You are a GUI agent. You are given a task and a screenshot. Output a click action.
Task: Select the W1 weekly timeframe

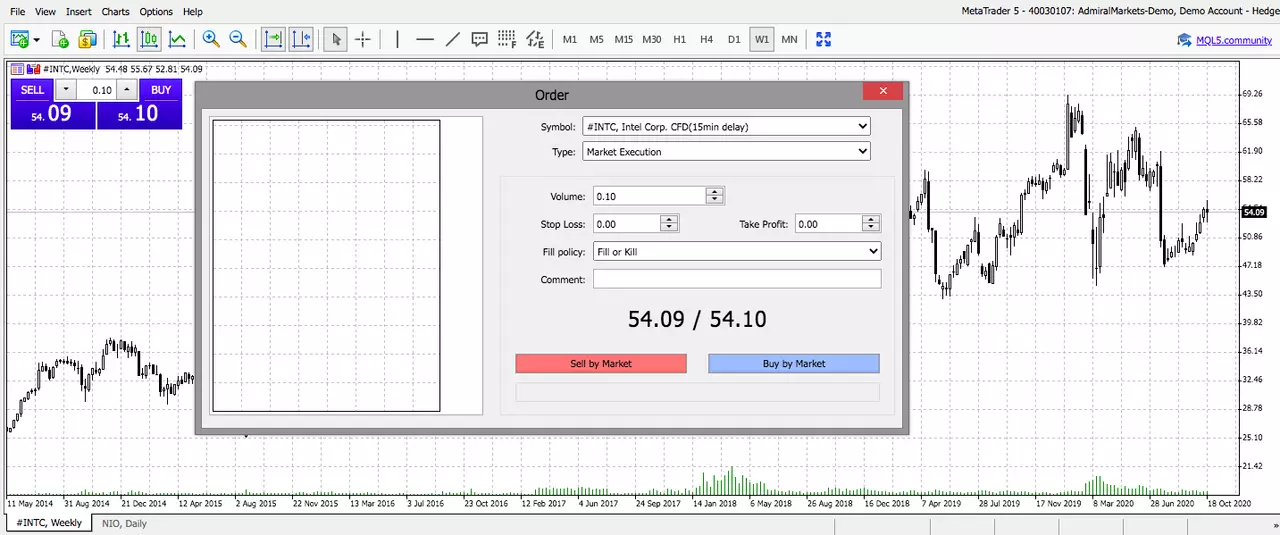coord(762,40)
